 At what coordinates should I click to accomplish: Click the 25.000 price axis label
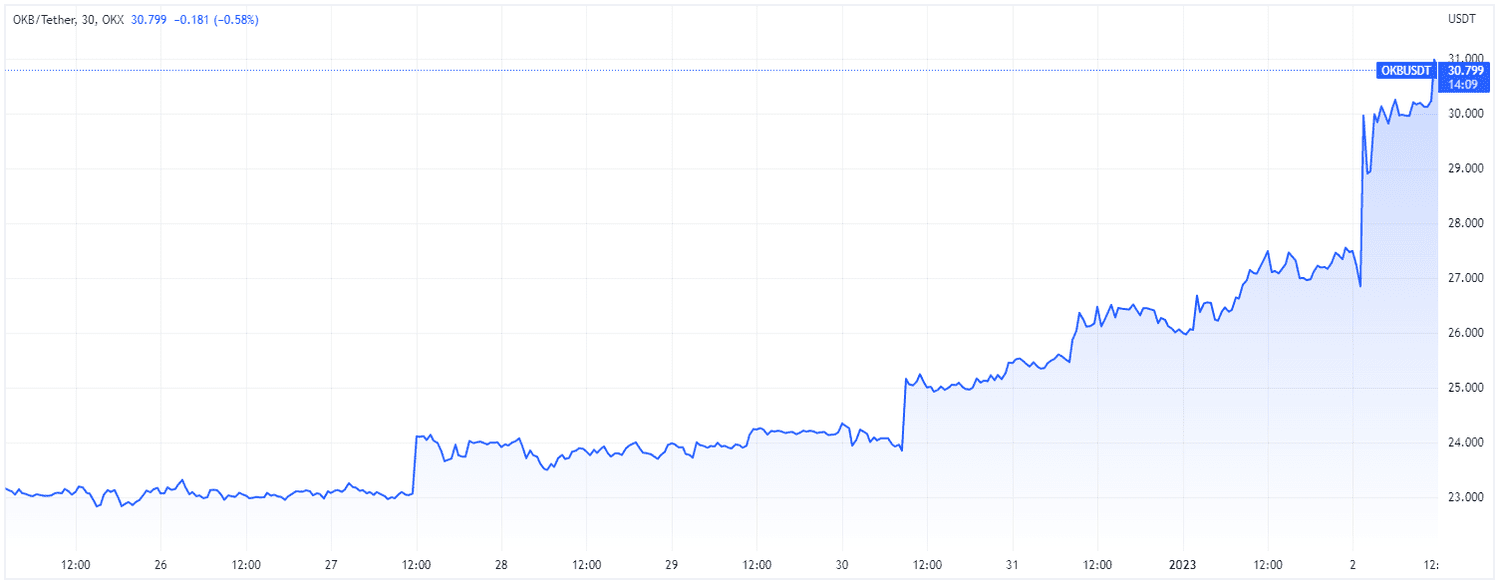(x=1465, y=388)
